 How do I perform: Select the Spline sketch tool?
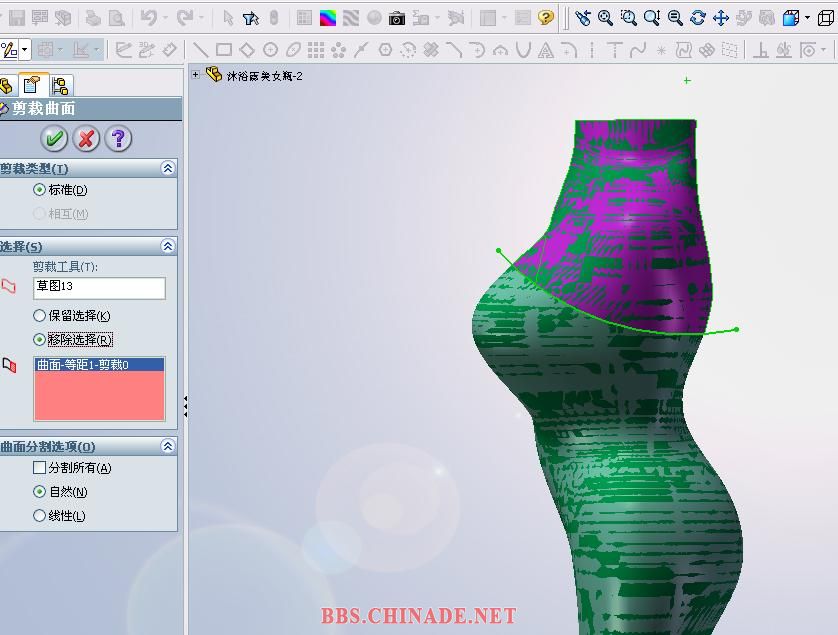tap(638, 50)
